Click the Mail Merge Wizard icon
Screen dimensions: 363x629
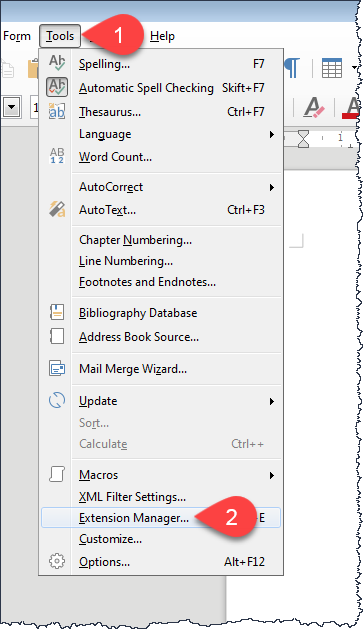tap(57, 368)
